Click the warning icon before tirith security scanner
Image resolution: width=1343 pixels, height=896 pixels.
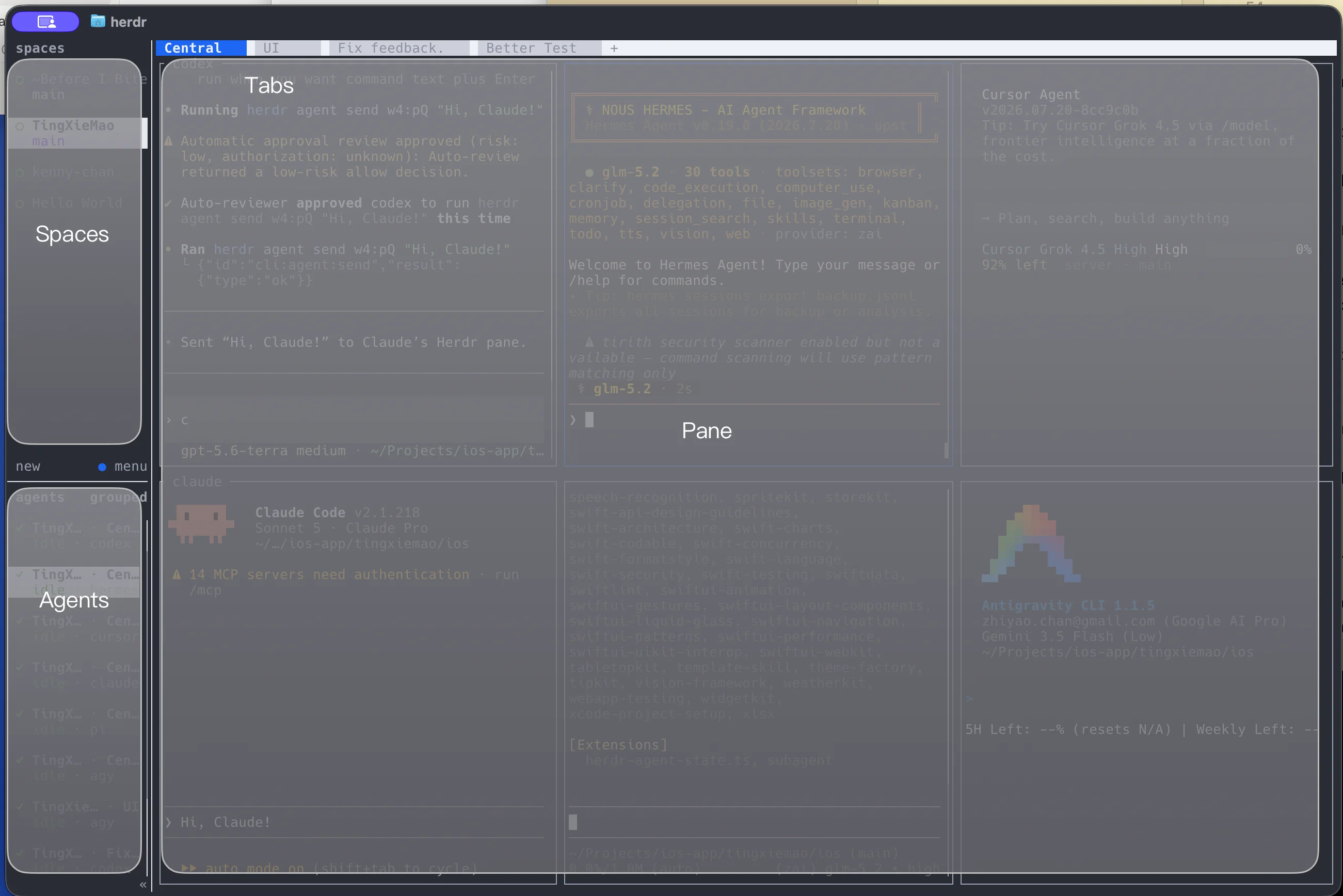coord(589,342)
